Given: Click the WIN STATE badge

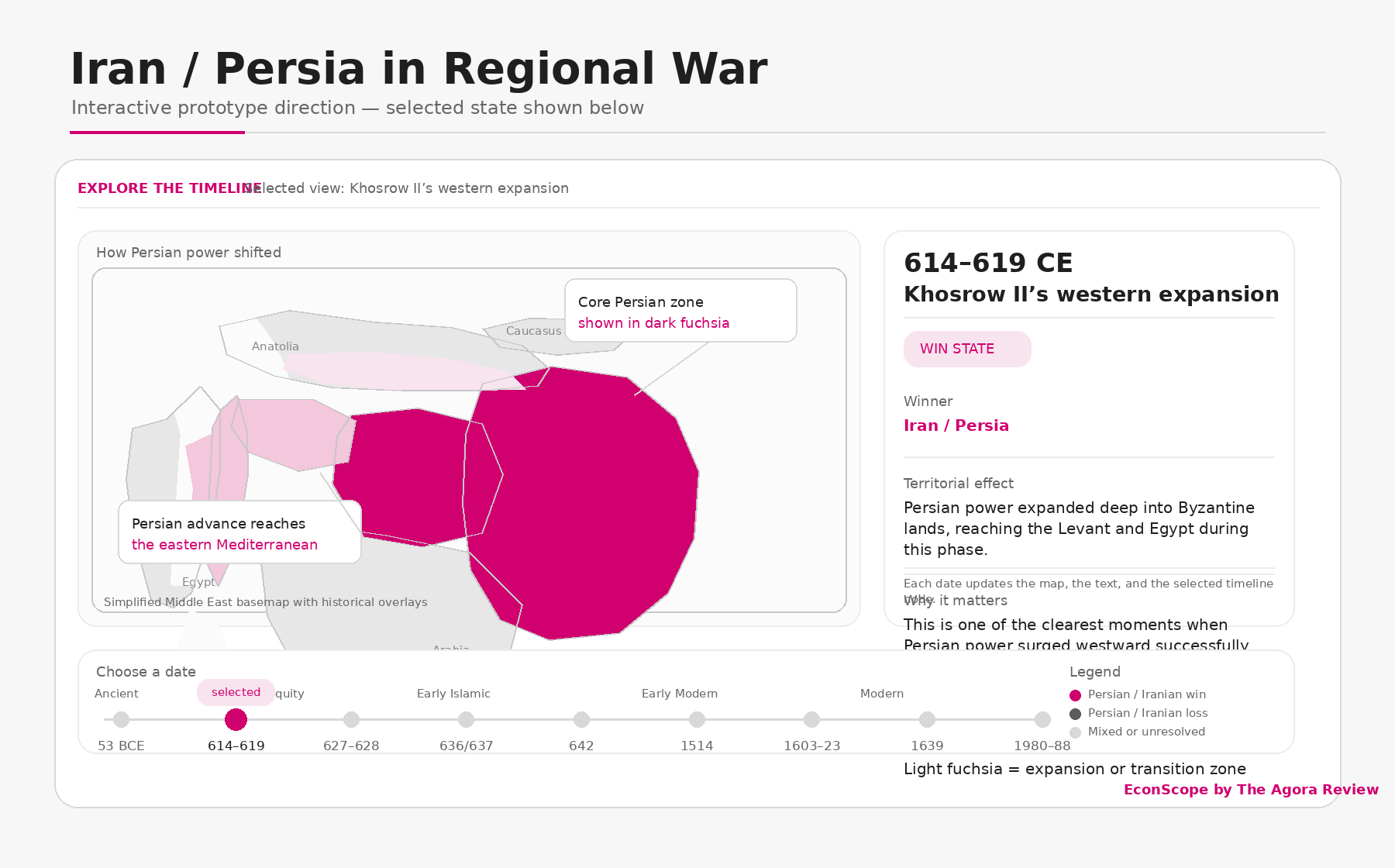Looking at the screenshot, I should pyautogui.click(x=966, y=349).
